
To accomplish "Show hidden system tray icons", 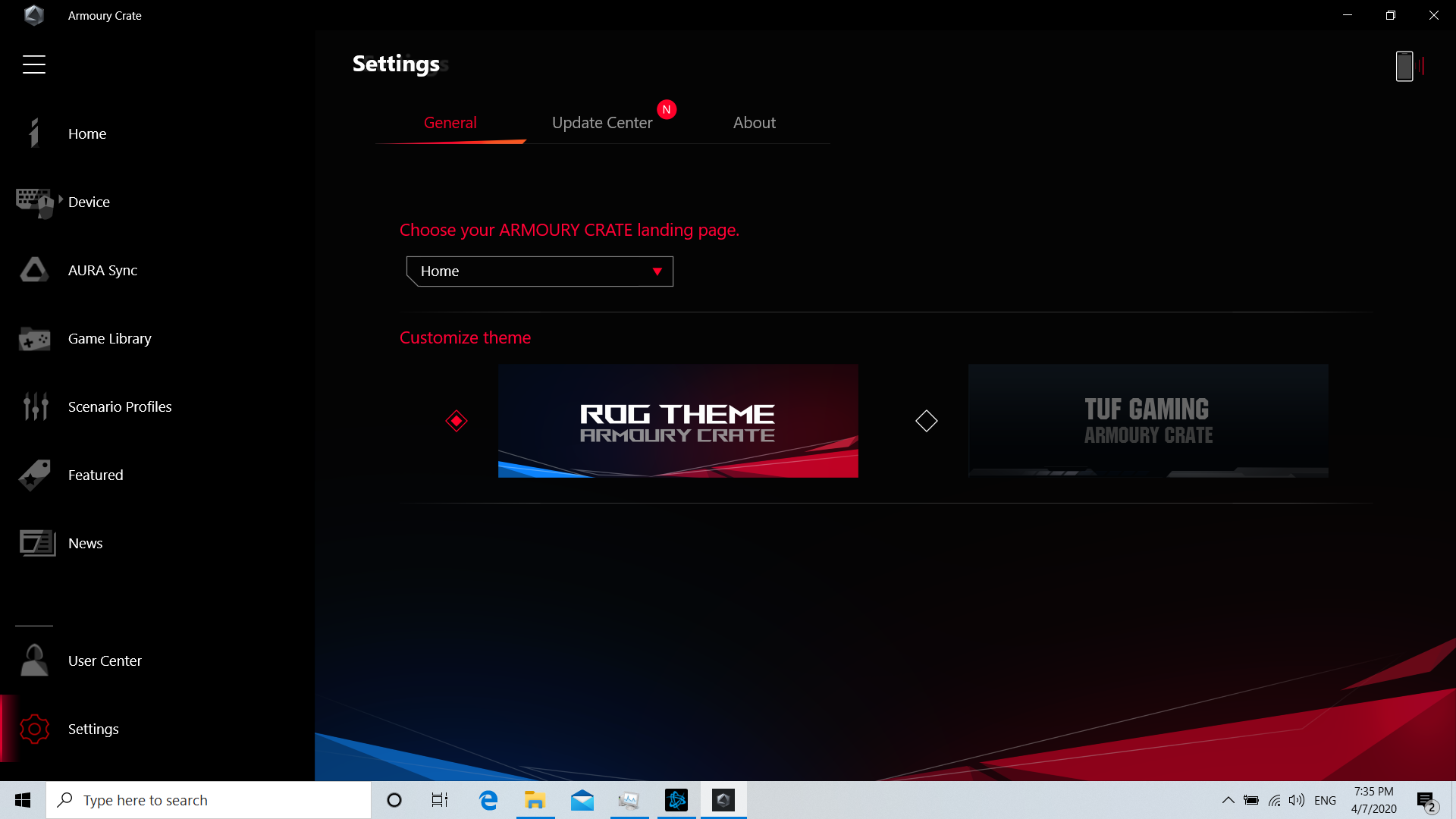I will [x=1228, y=800].
